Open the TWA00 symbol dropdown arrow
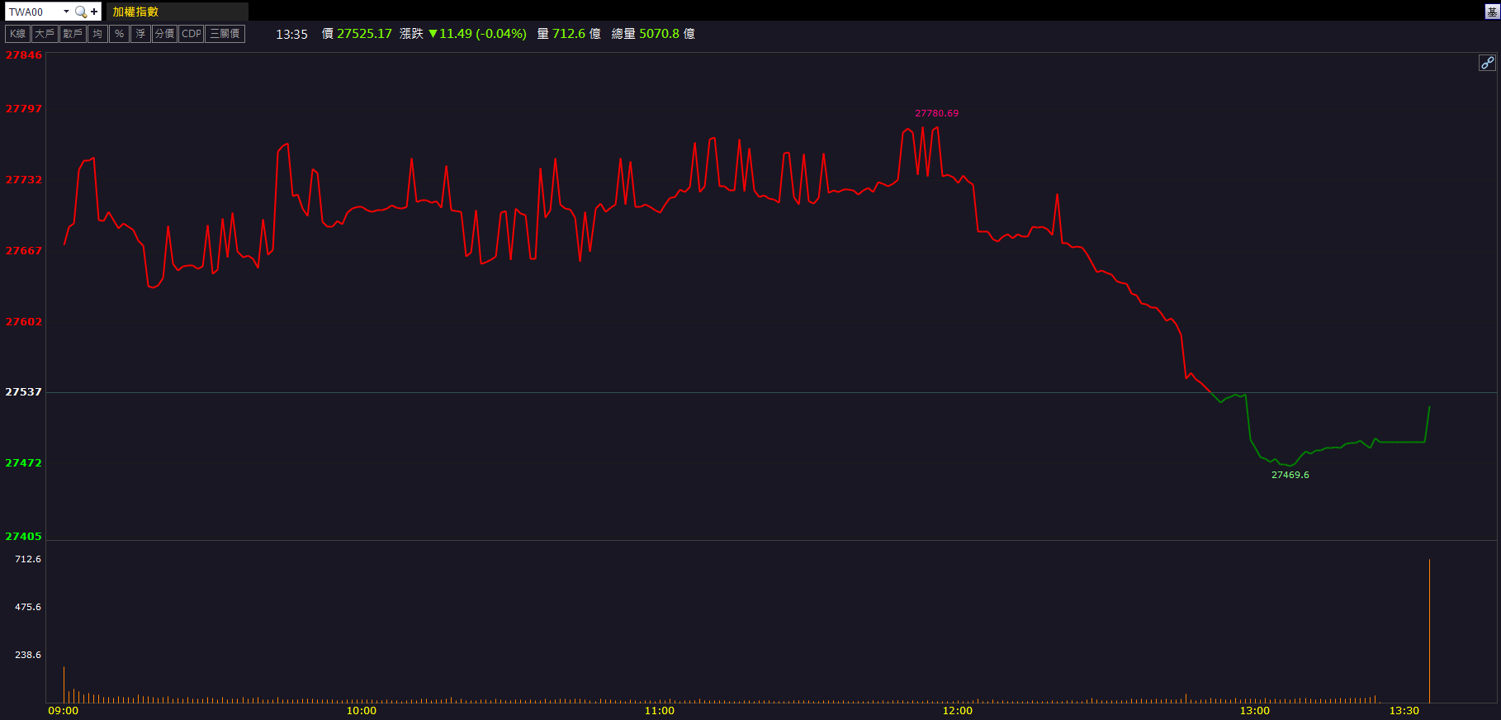Viewport: 1501px width, 720px height. point(66,12)
